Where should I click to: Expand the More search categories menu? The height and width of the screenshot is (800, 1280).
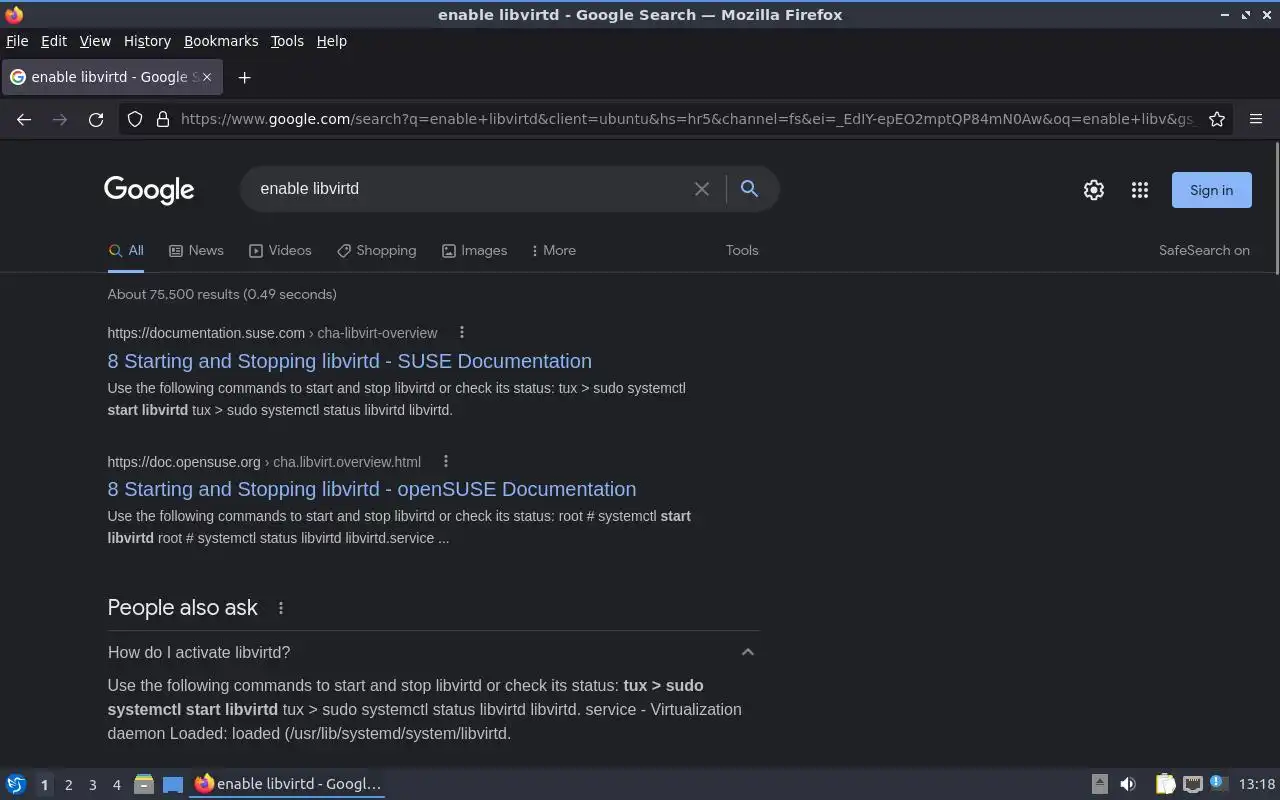553,251
